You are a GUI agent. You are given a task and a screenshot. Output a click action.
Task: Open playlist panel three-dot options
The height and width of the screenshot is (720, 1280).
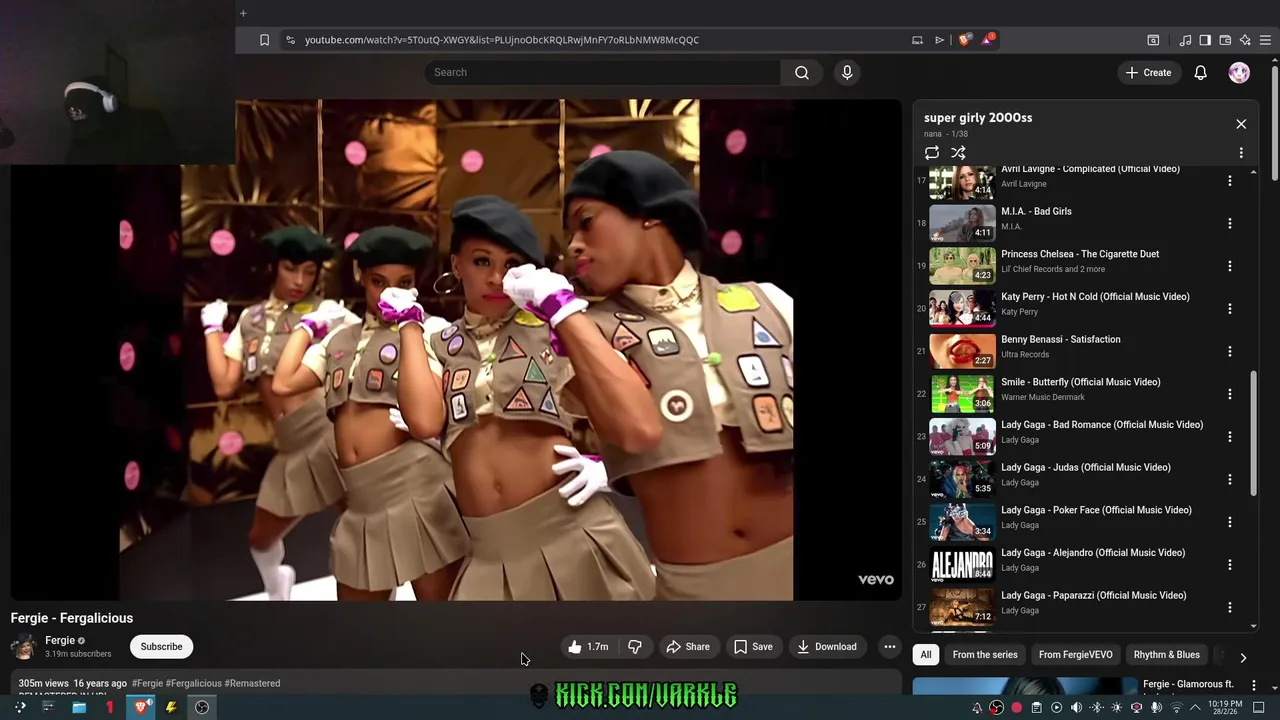point(1241,153)
